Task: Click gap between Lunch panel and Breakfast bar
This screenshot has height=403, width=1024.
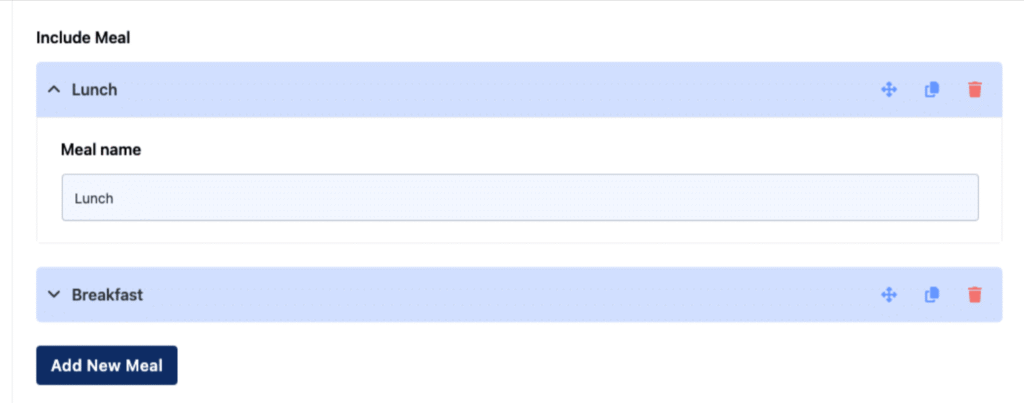Action: [519, 255]
